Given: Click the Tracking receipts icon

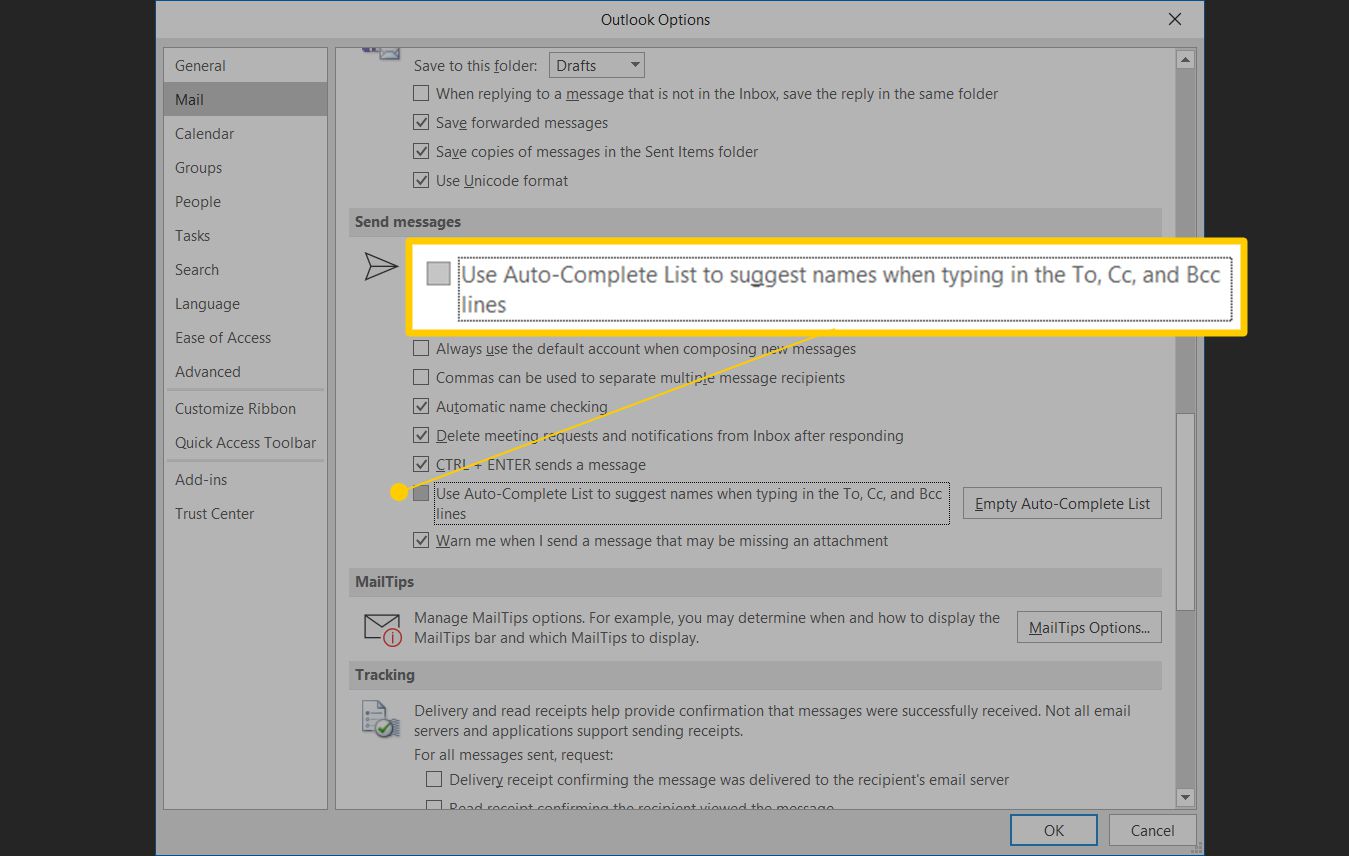Looking at the screenshot, I should [381, 720].
